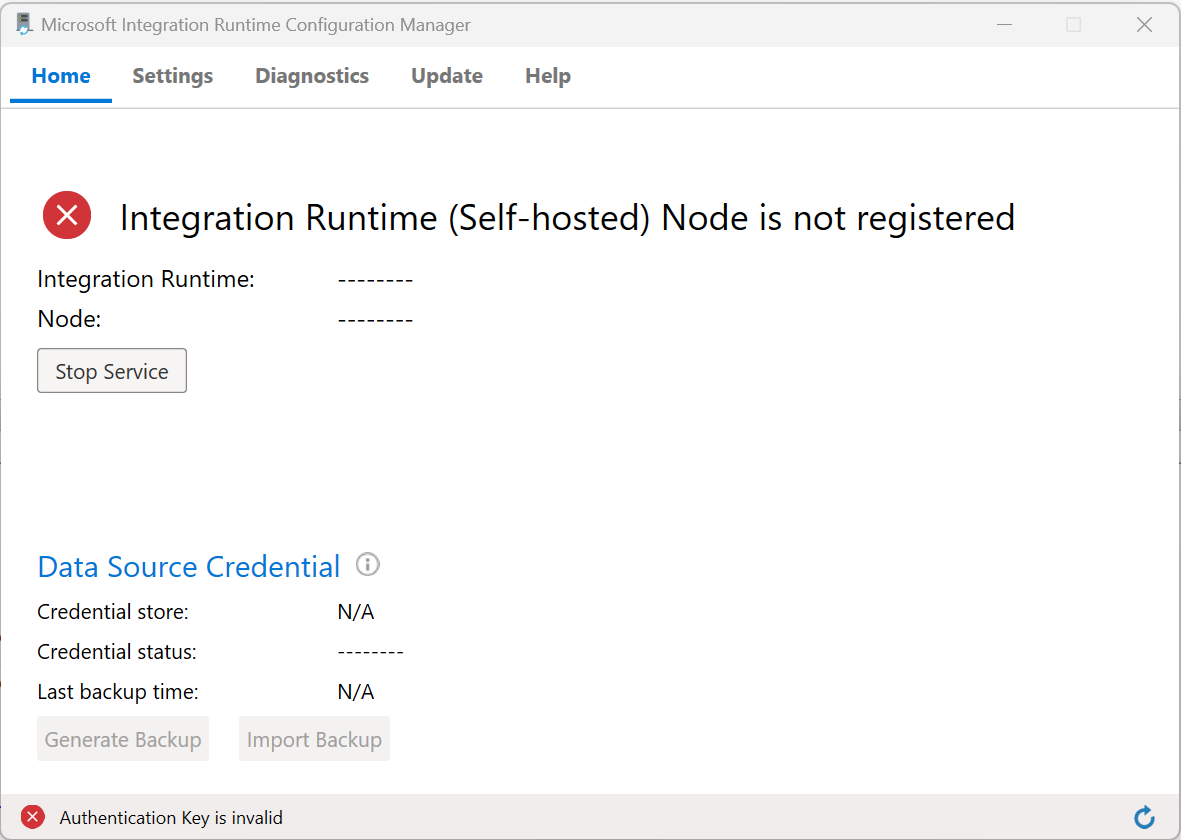Click the refresh icon in the status bar
The height and width of the screenshot is (840, 1181).
(1145, 818)
